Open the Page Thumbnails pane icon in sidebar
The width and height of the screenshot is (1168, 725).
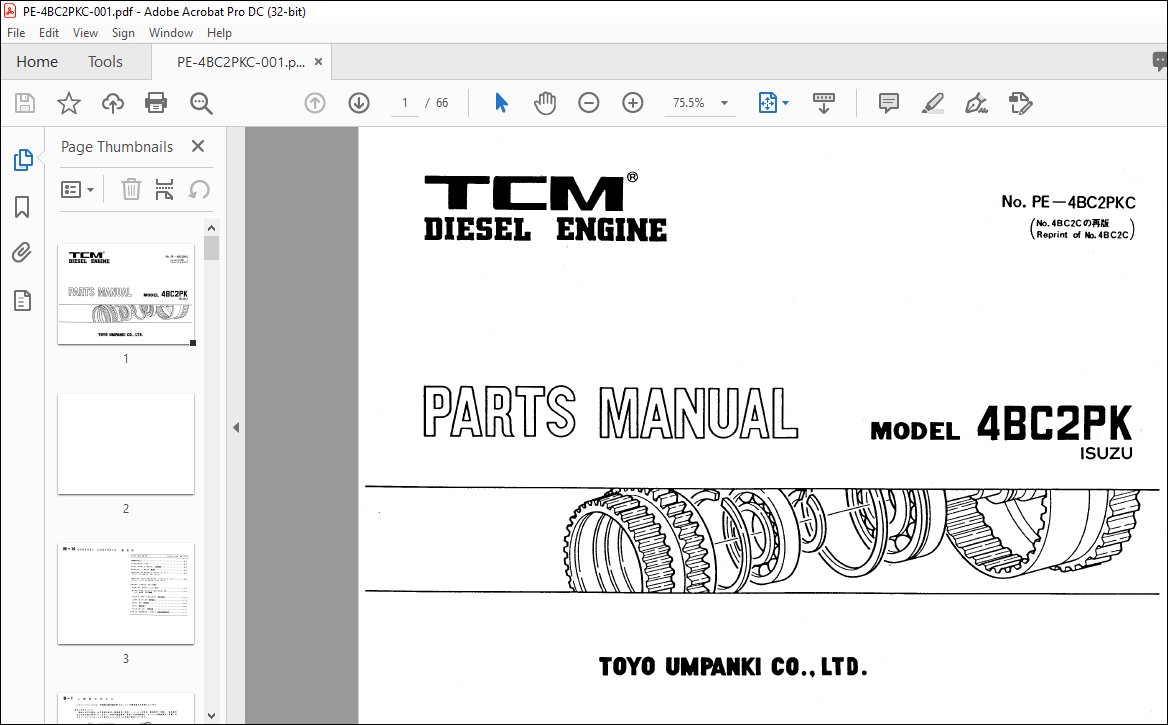pos(23,159)
